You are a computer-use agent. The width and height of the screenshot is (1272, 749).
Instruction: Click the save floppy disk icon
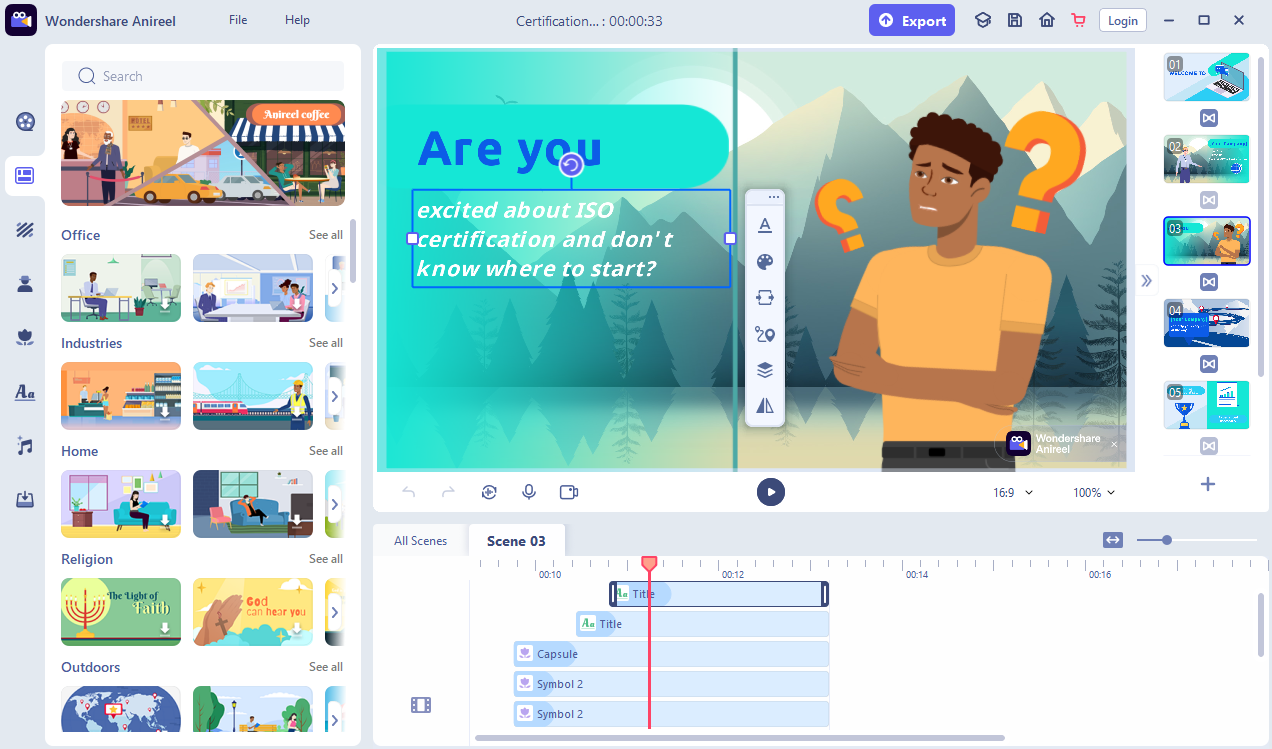pyautogui.click(x=1015, y=20)
